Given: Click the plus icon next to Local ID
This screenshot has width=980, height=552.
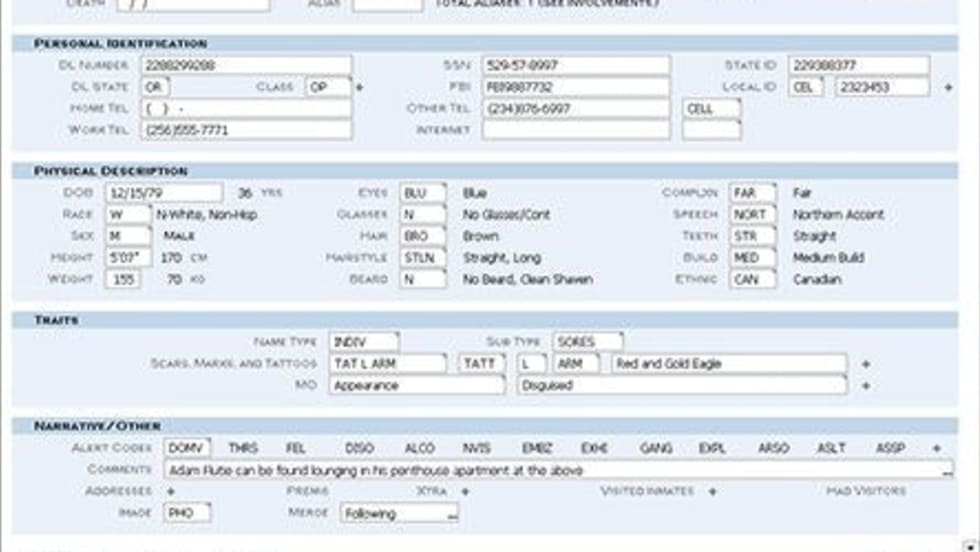Looking at the screenshot, I should (x=948, y=88).
